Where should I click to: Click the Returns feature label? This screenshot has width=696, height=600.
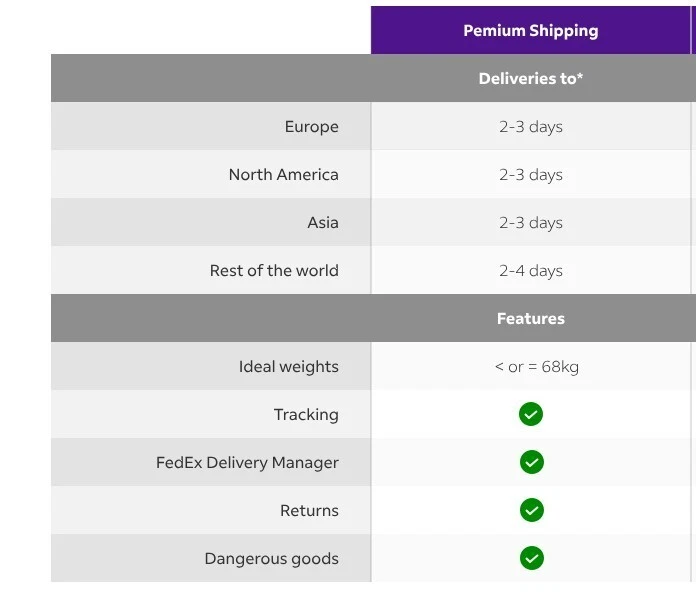coord(309,510)
